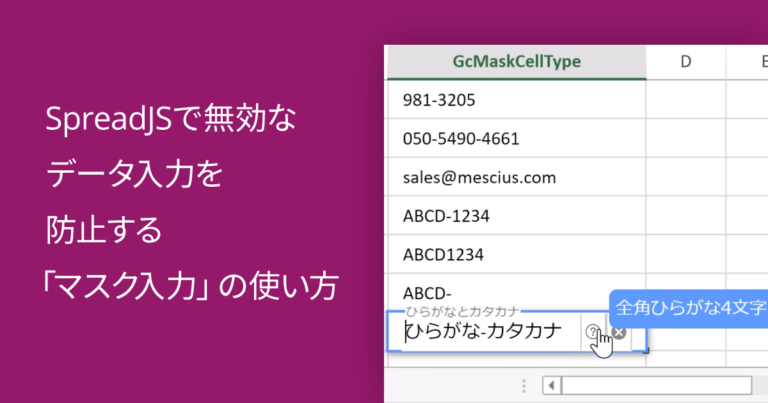Click the help question-mark icon in the editing cell
This screenshot has height=403, width=768.
[593, 332]
